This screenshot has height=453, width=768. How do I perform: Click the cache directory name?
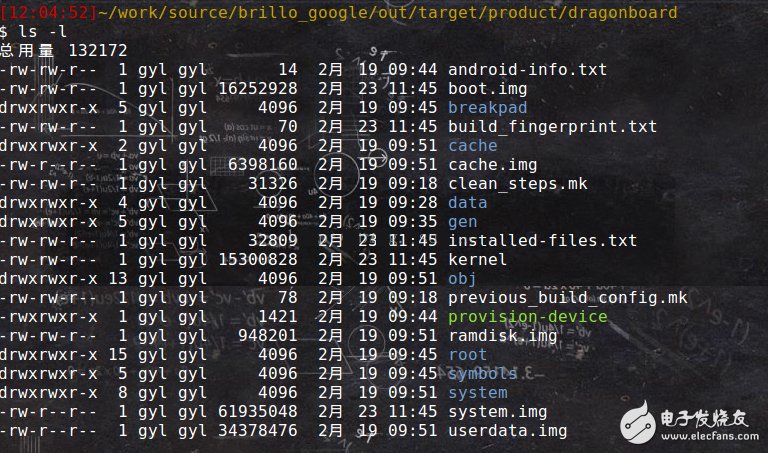(473, 146)
